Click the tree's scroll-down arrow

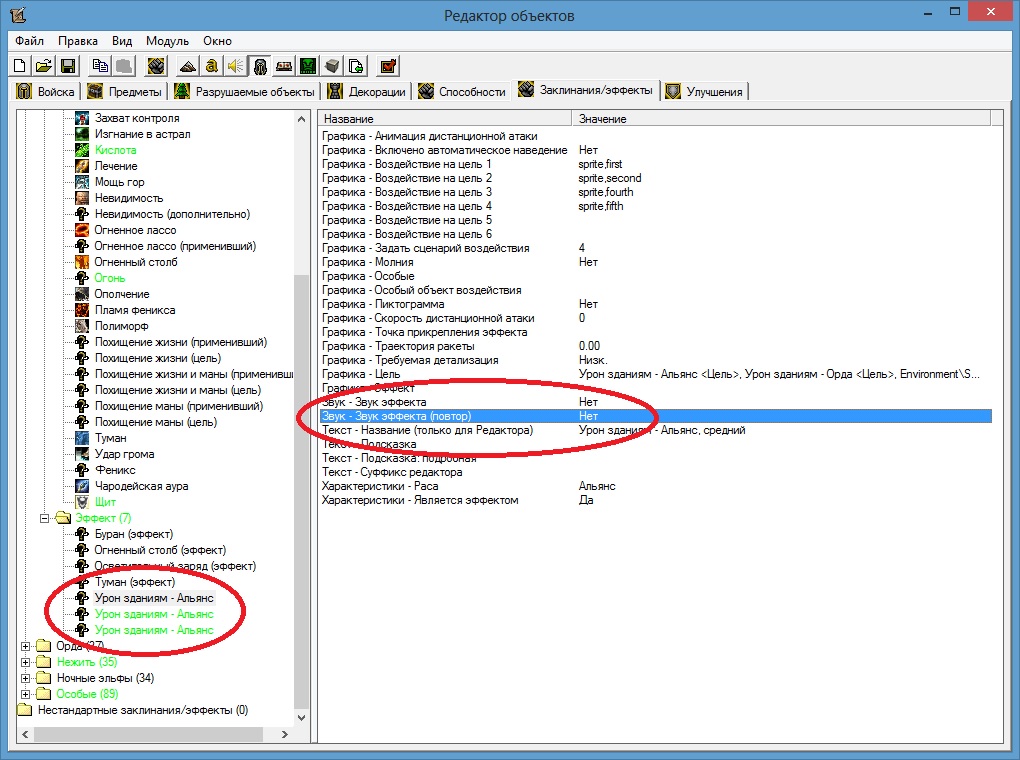click(301, 718)
